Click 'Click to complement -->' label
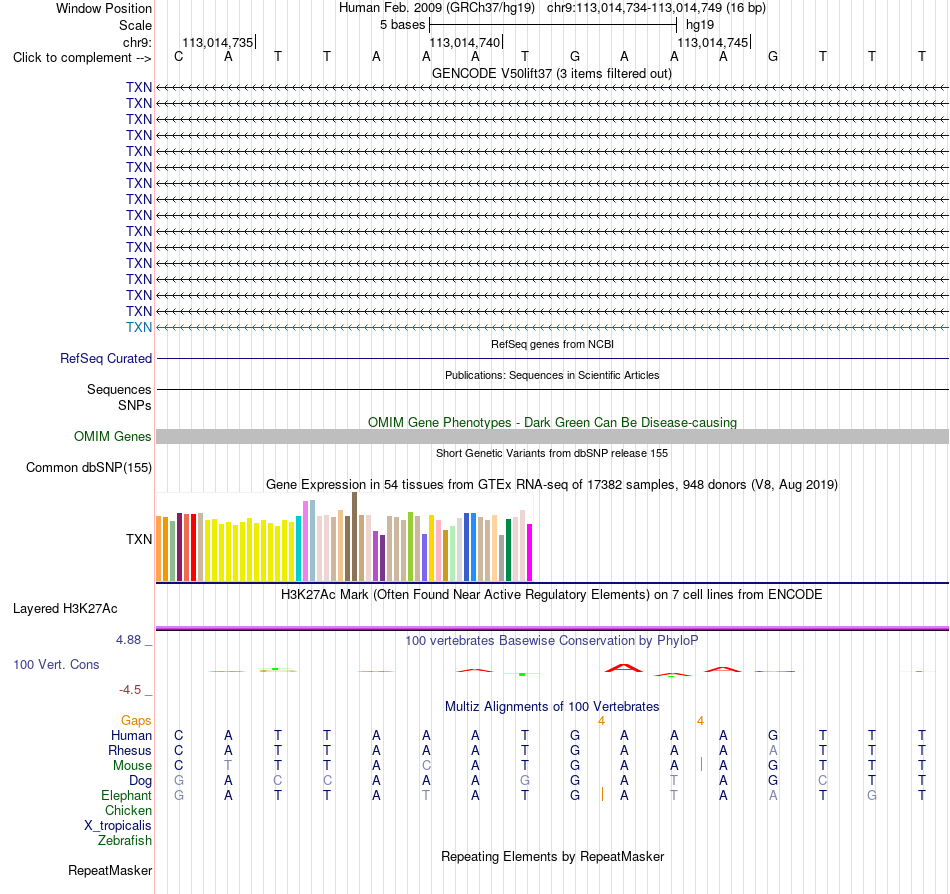Screen dimensions: 950x894 point(82,58)
